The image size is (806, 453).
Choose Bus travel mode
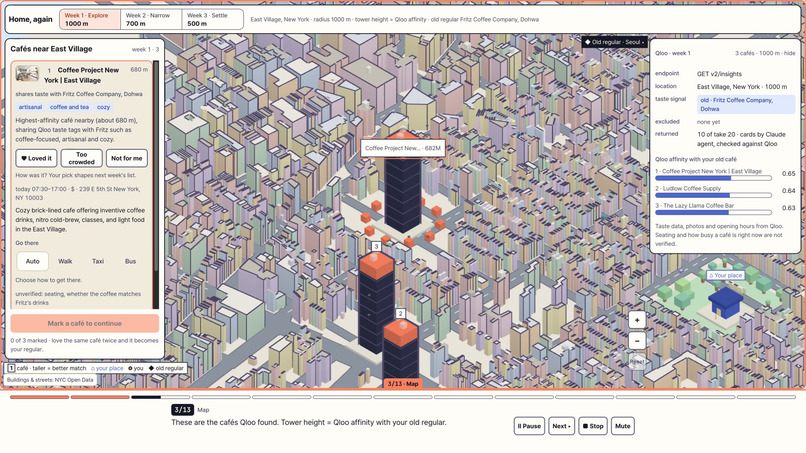point(131,261)
